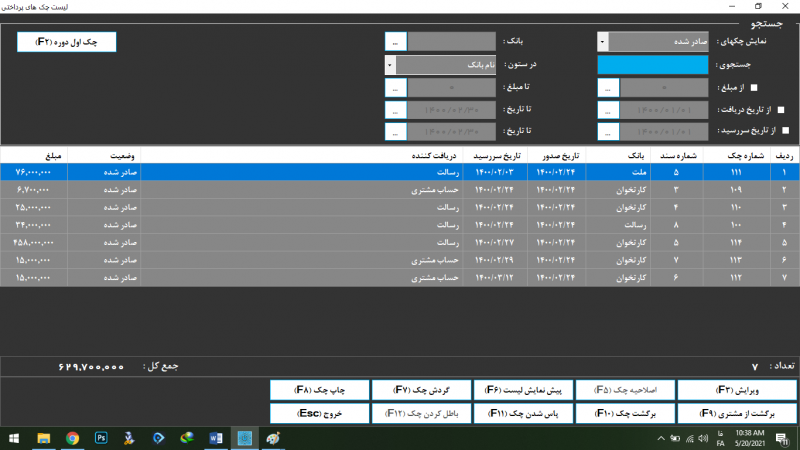The image size is (800, 450).
Task: Sort by the تاریخ صدور column header
Action: tap(557, 156)
